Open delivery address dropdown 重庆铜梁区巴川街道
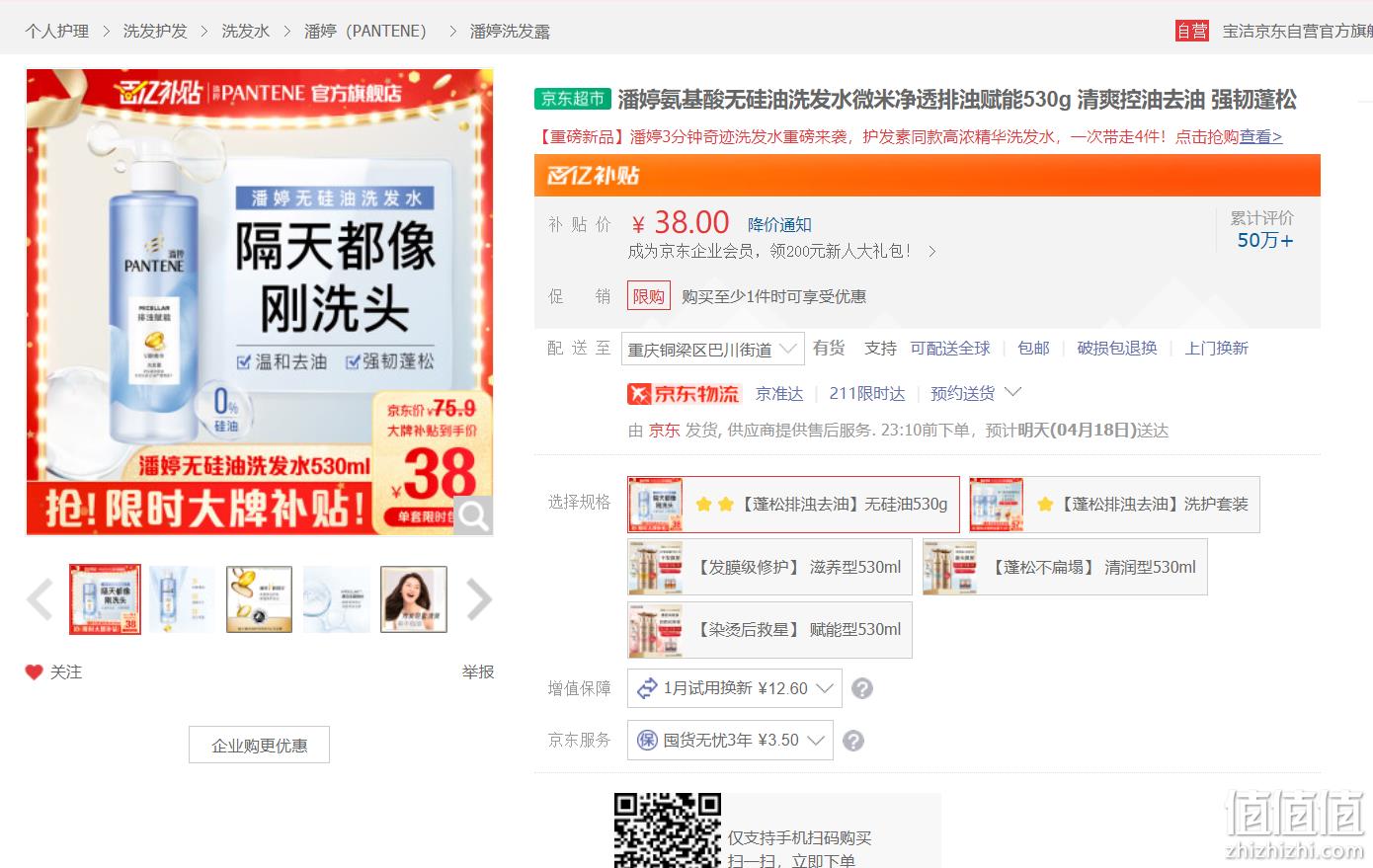The image size is (1373, 868). 713,350
